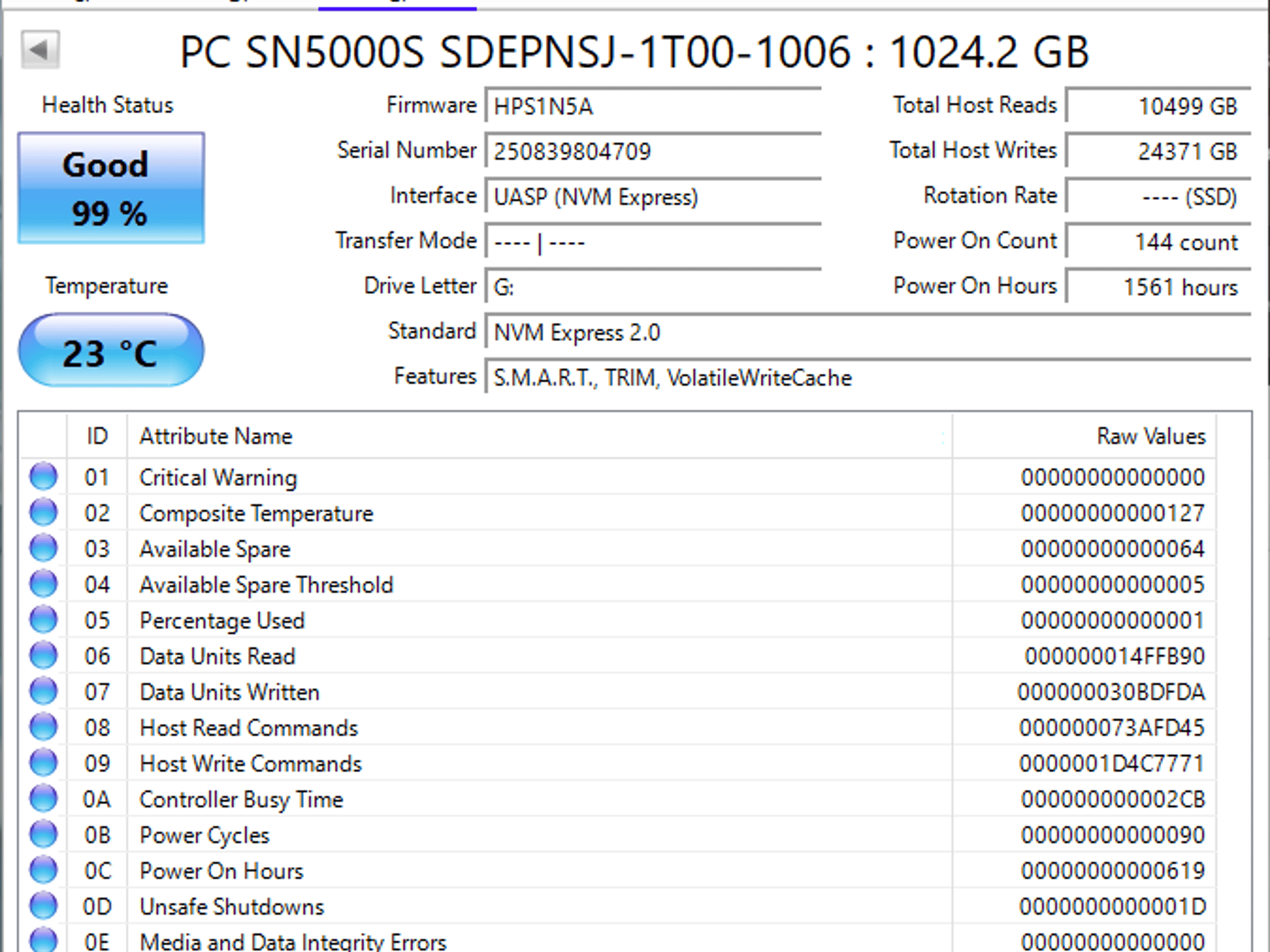This screenshot has height=952, width=1270.
Task: Click raw value 000000073AFD45
Action: (1112, 728)
